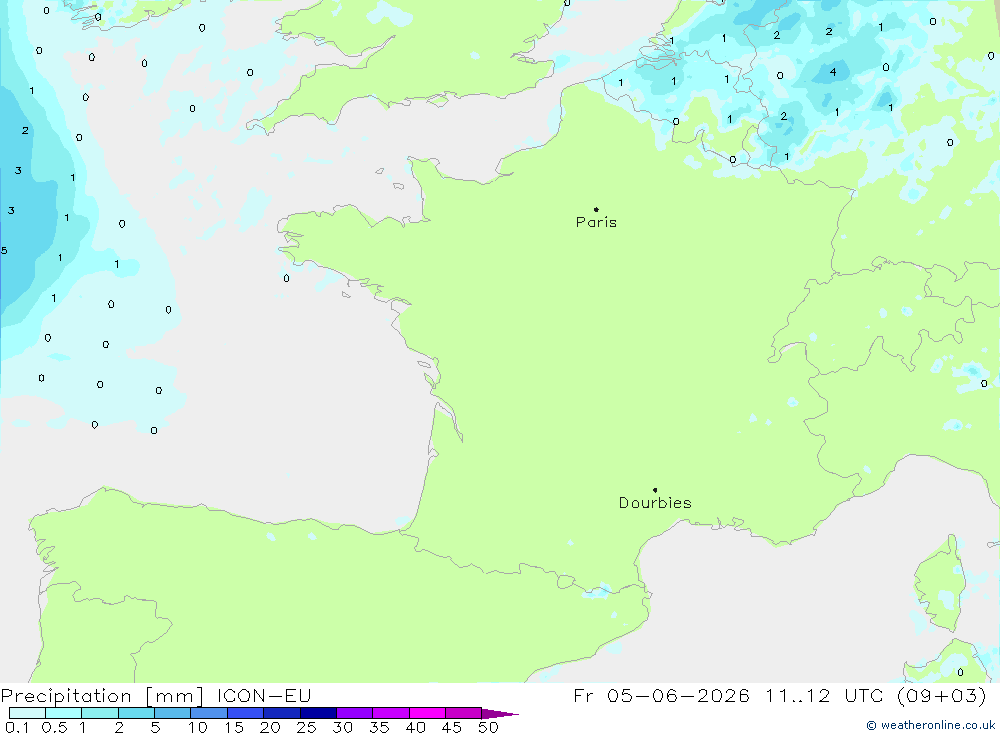The image size is (1000, 733).
Task: Select the Paris map label
Action: [x=596, y=222]
